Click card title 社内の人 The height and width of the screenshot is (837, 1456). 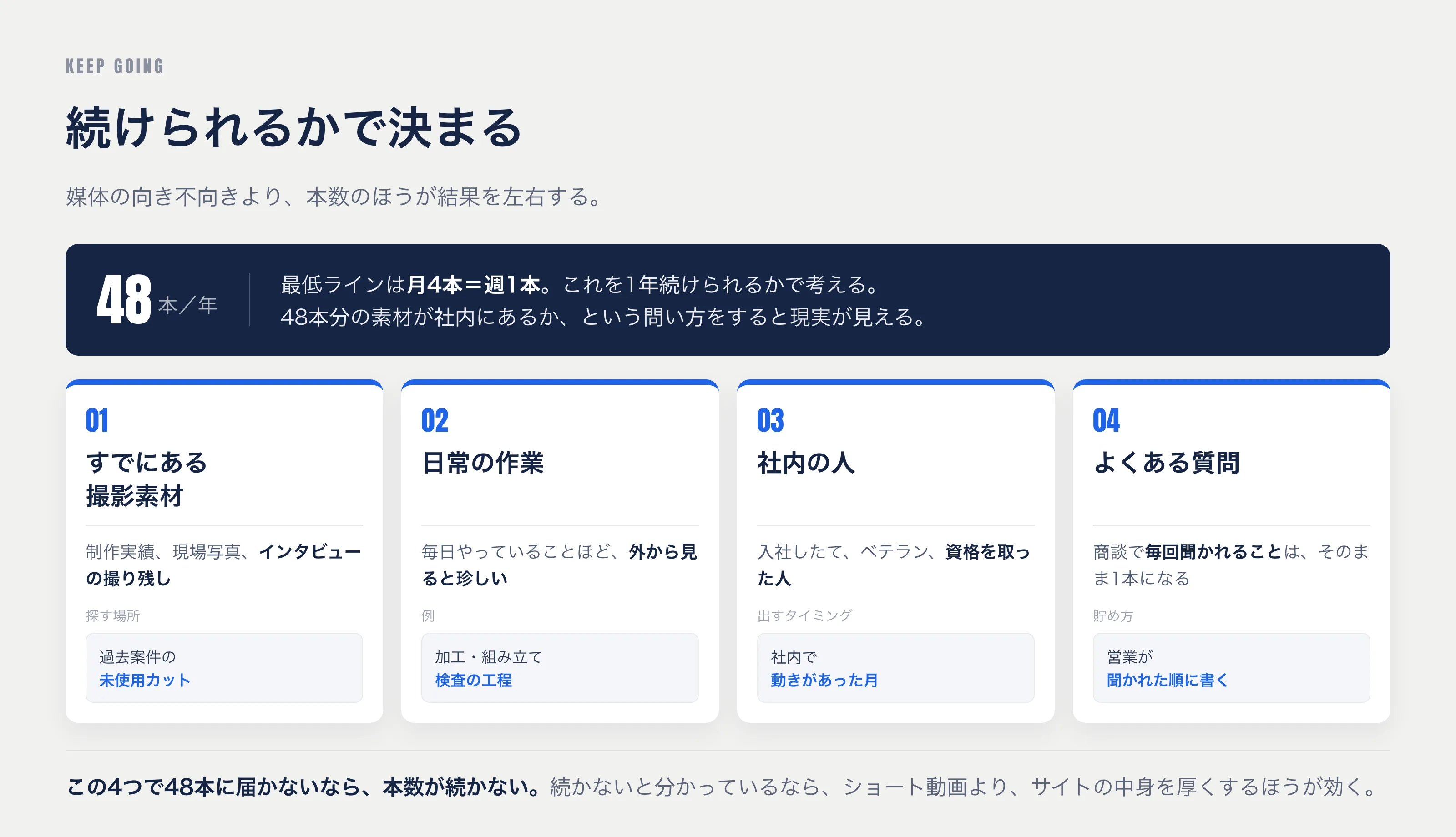pos(806,463)
